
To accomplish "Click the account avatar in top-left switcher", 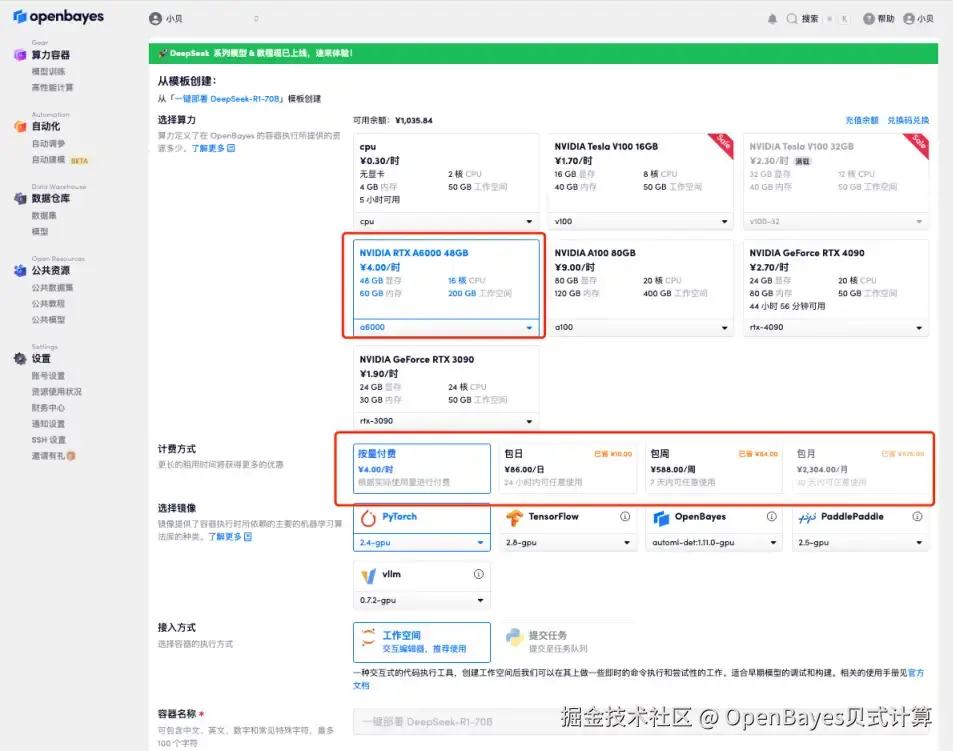I will click(x=156, y=19).
